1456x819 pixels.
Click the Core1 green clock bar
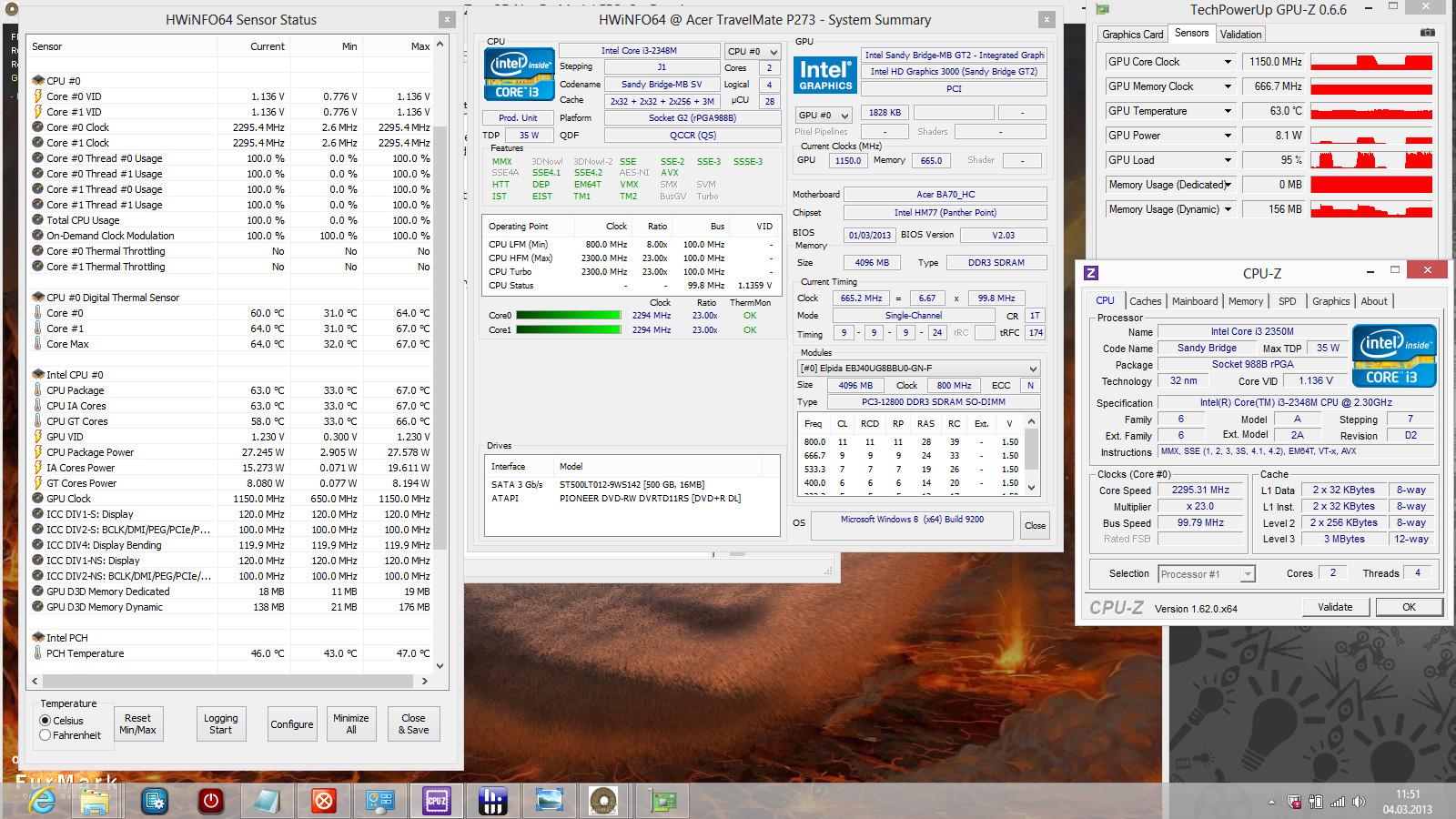569,330
